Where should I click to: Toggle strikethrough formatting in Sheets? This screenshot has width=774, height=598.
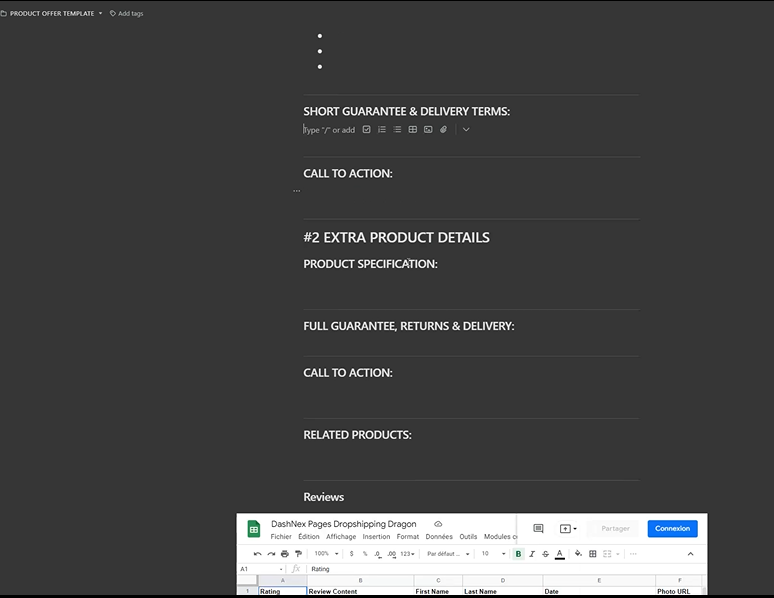(545, 554)
